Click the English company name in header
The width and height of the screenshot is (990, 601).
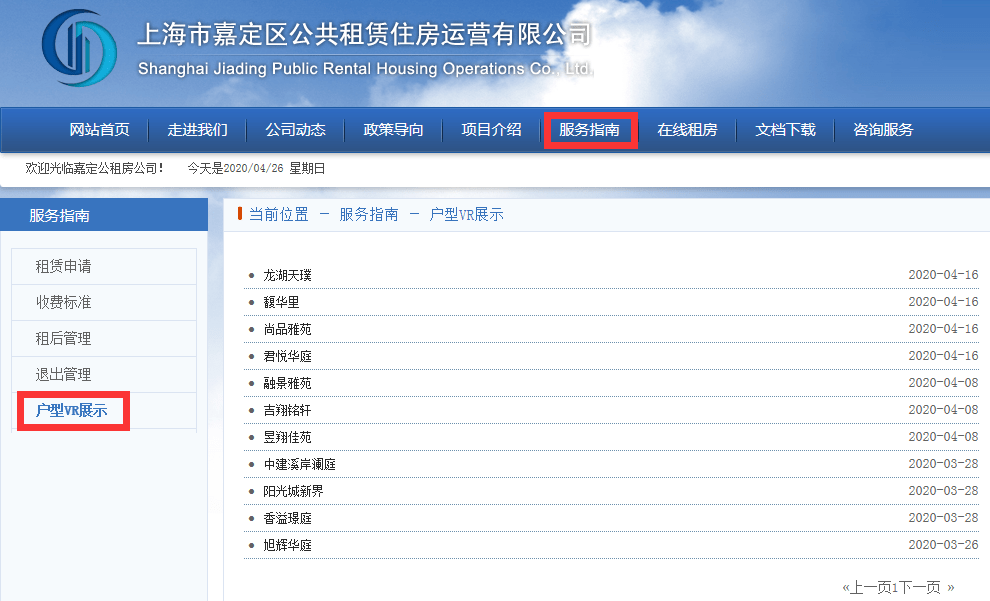[366, 68]
